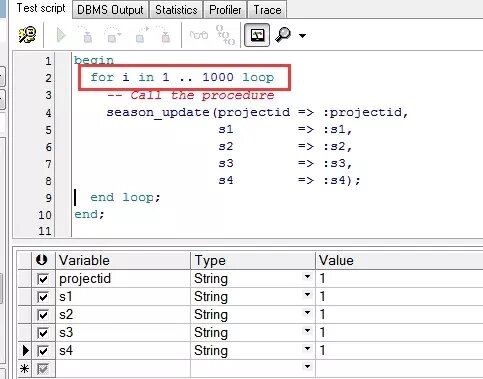Screen dimensions: 483x379
Task: Click the Variable column header
Action: 123,260
